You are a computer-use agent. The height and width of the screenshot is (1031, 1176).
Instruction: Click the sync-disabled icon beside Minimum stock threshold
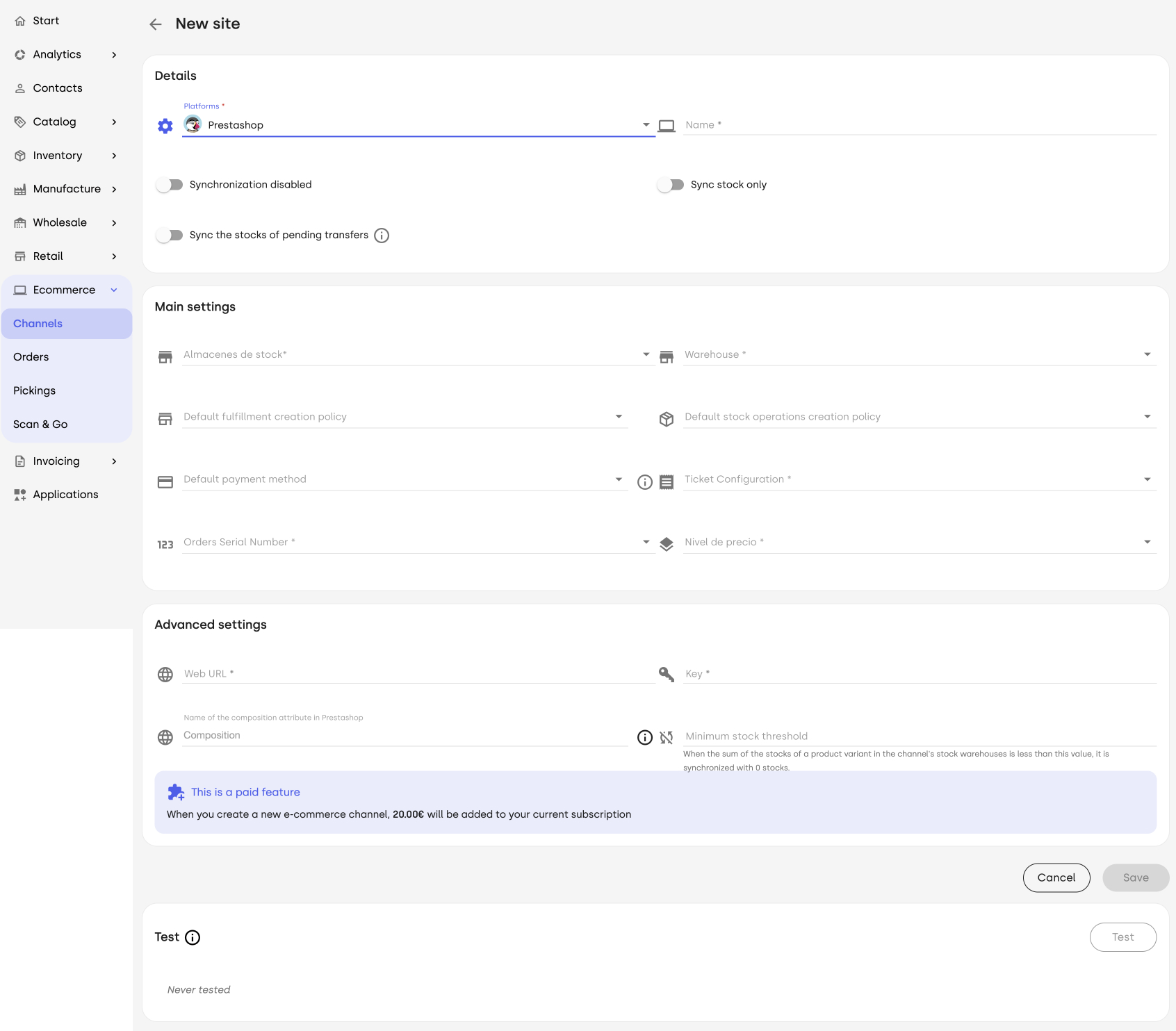[667, 737]
